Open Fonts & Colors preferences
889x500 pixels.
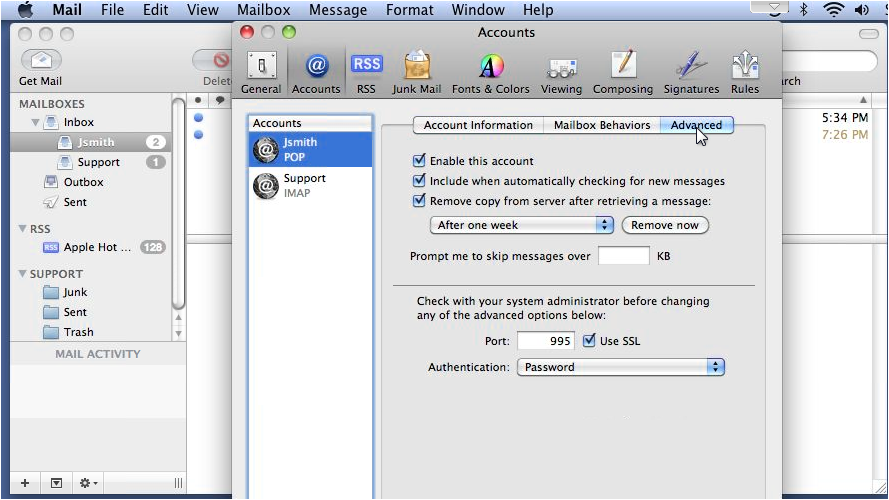pyautogui.click(x=490, y=73)
